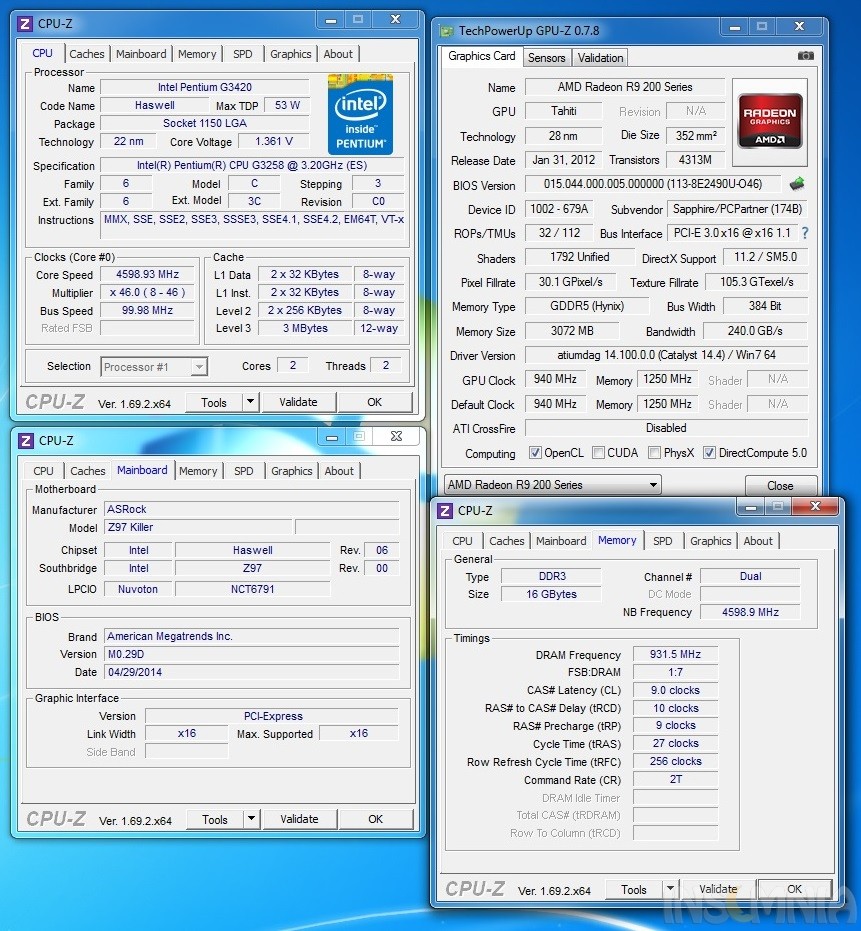The image size is (861, 931).
Task: Toggle the PhysX checkbox
Action: tap(654, 453)
